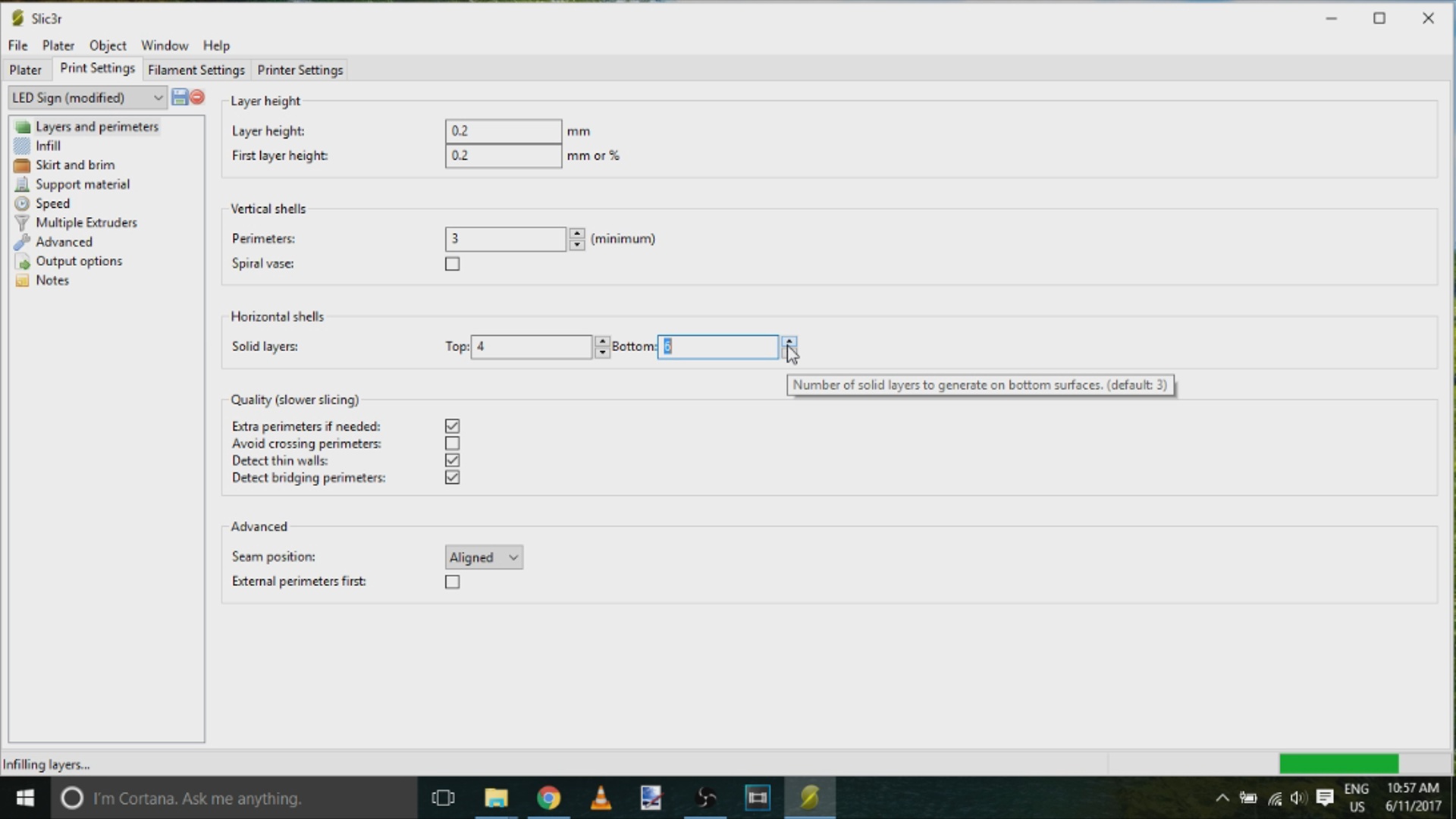The width and height of the screenshot is (1456, 819).
Task: Open the Output options section
Action: [x=78, y=261]
